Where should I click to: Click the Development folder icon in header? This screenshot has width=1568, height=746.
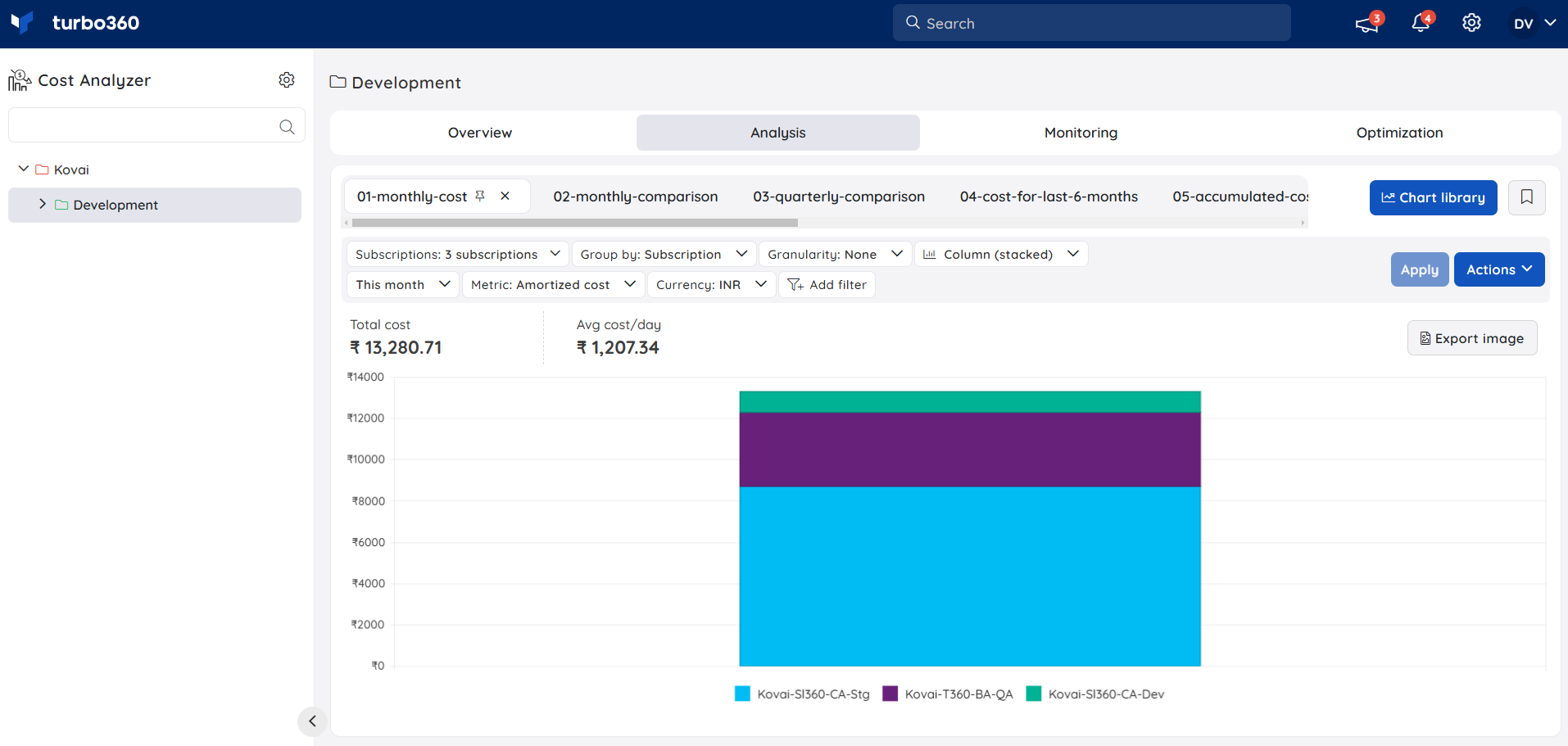pyautogui.click(x=338, y=82)
